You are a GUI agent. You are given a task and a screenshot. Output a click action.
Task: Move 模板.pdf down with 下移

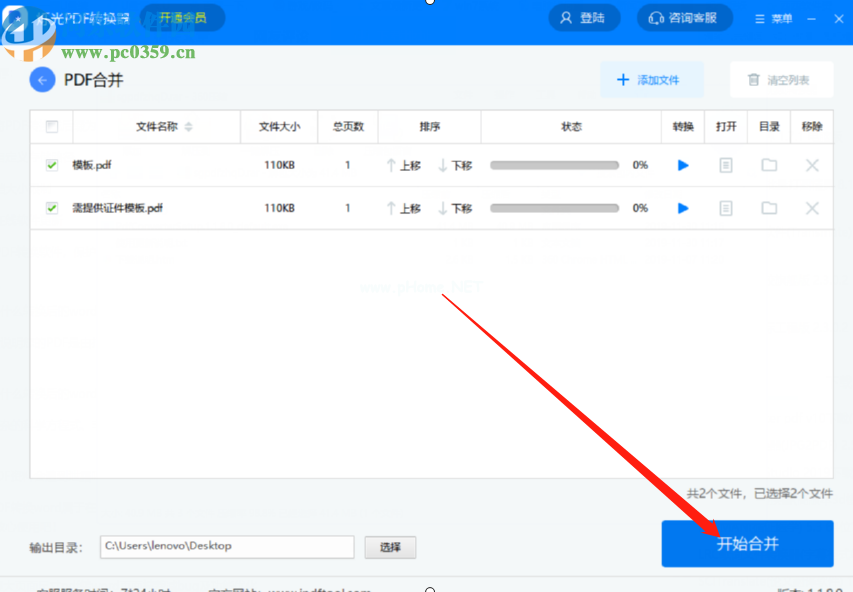pos(455,165)
